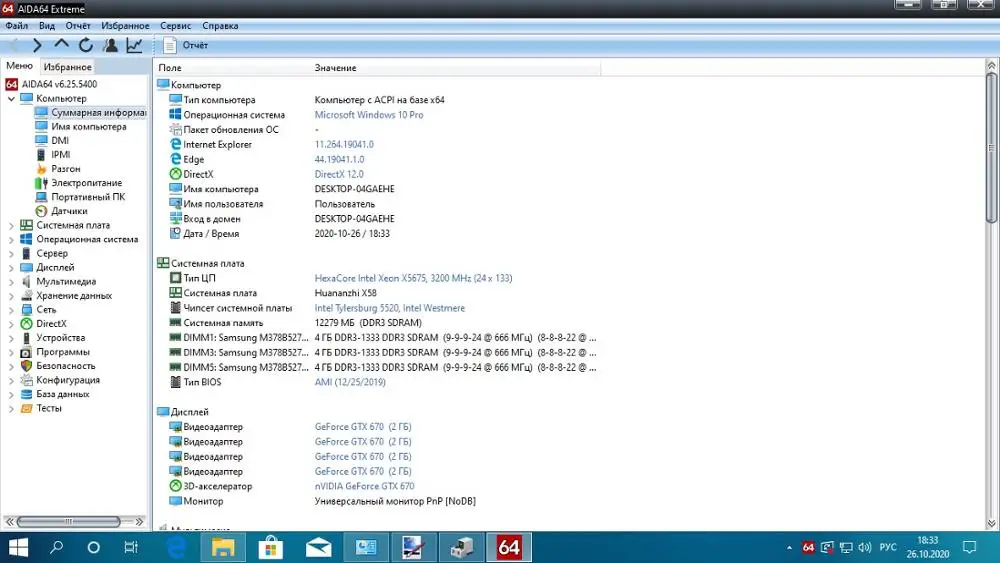Open the Windows Start button

(18, 547)
